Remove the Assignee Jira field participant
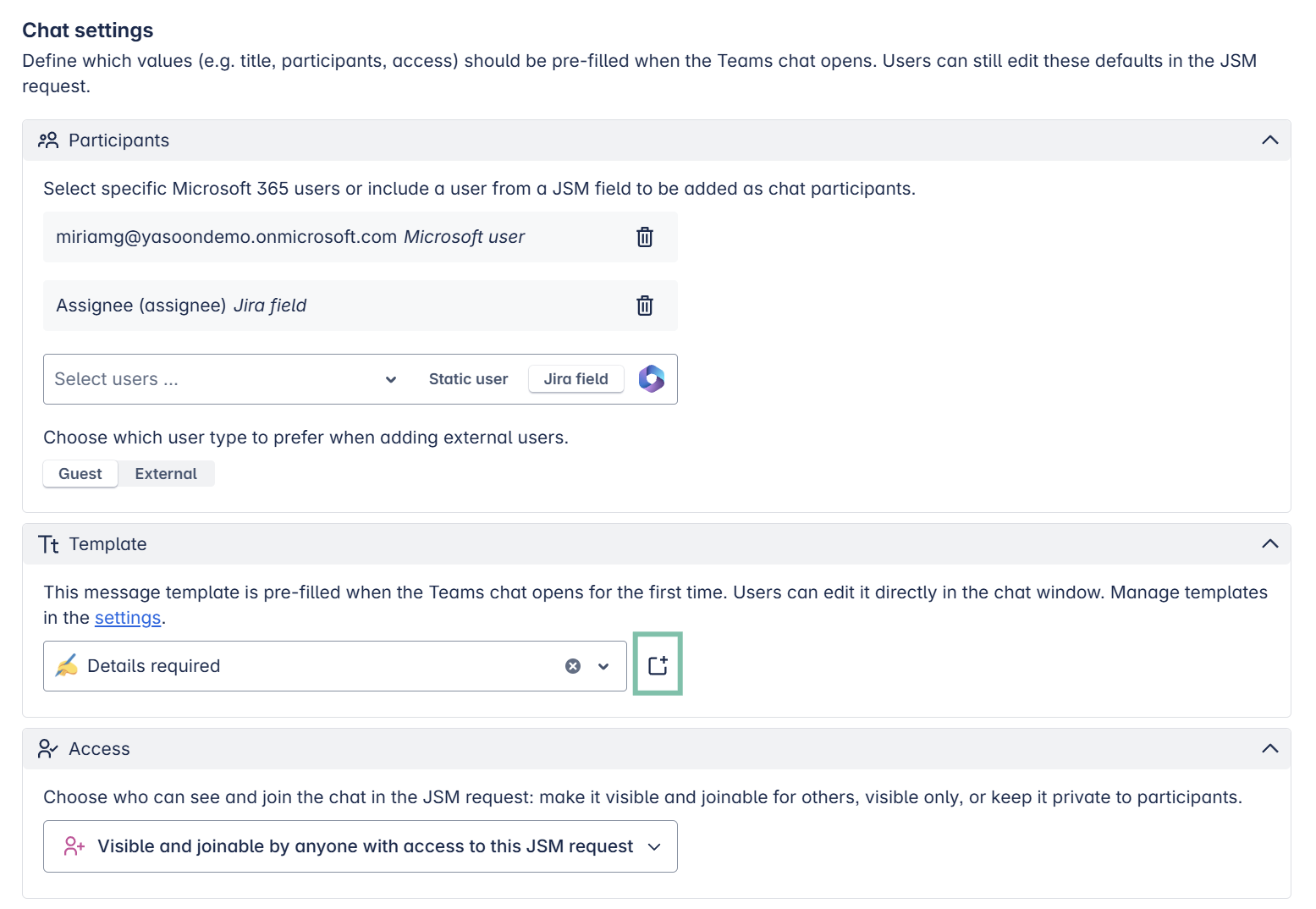The width and height of the screenshot is (1316, 909). tap(644, 306)
